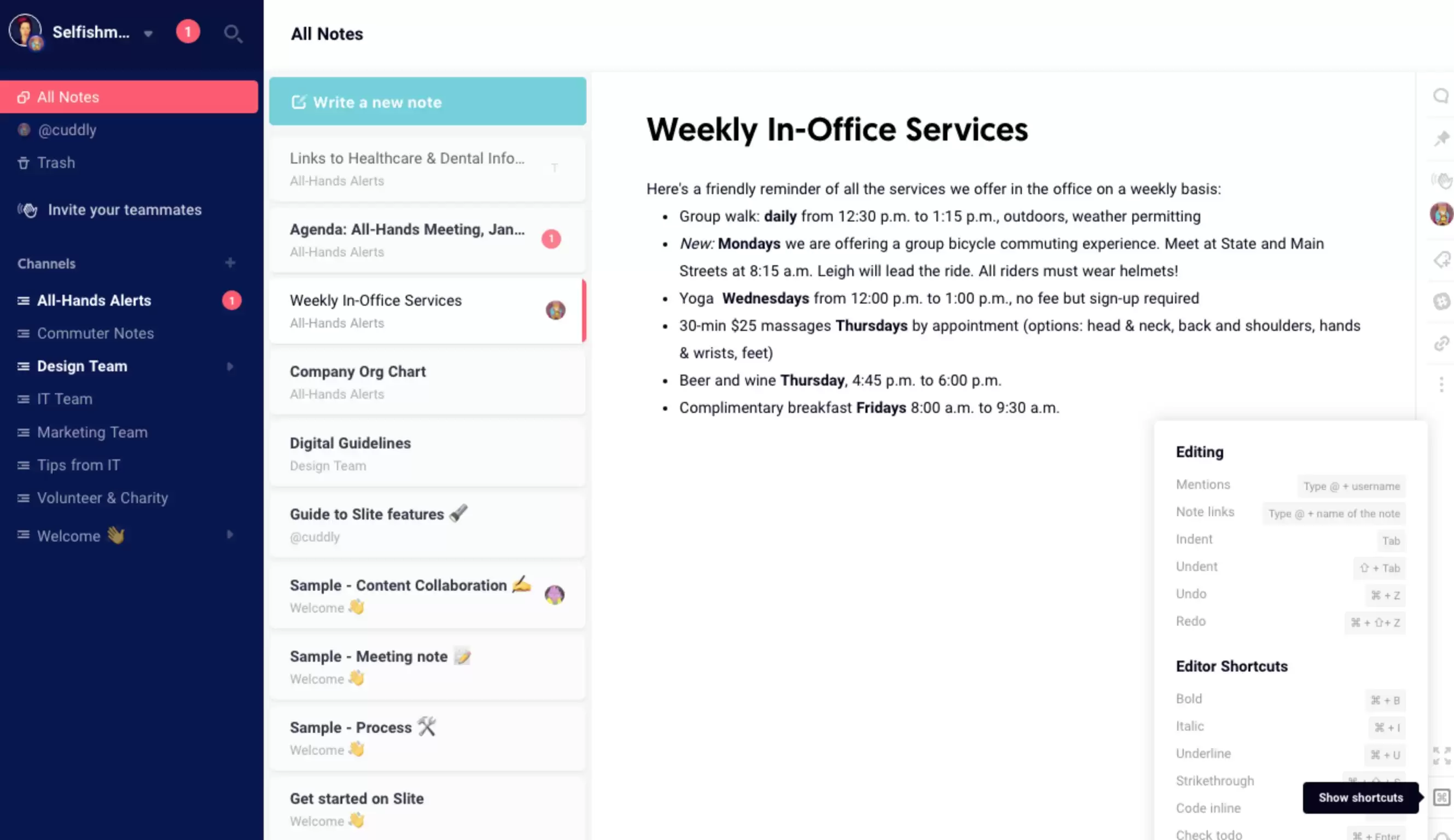Image resolution: width=1454 pixels, height=840 pixels.
Task: Expand the Welcome channel arrow
Action: 230,535
